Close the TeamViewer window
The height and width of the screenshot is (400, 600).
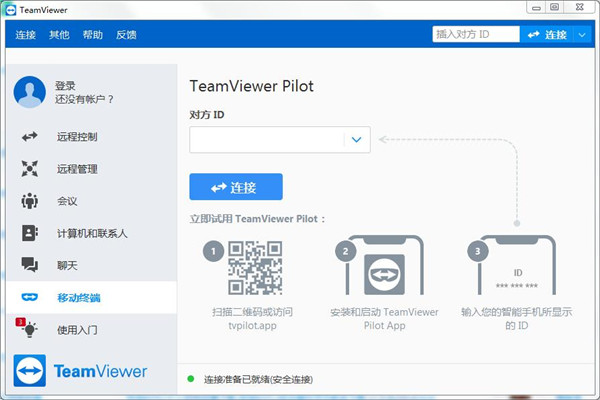pyautogui.click(x=580, y=7)
